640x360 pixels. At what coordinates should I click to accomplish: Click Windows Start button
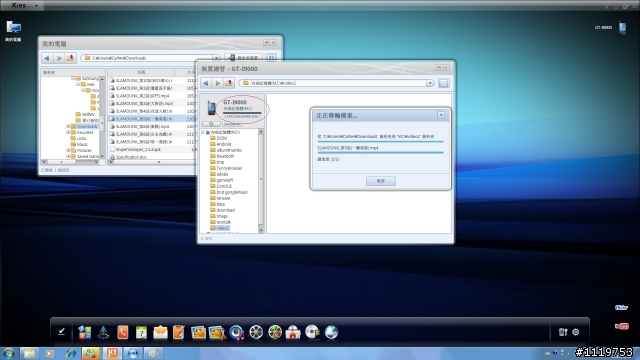click(x=8, y=353)
